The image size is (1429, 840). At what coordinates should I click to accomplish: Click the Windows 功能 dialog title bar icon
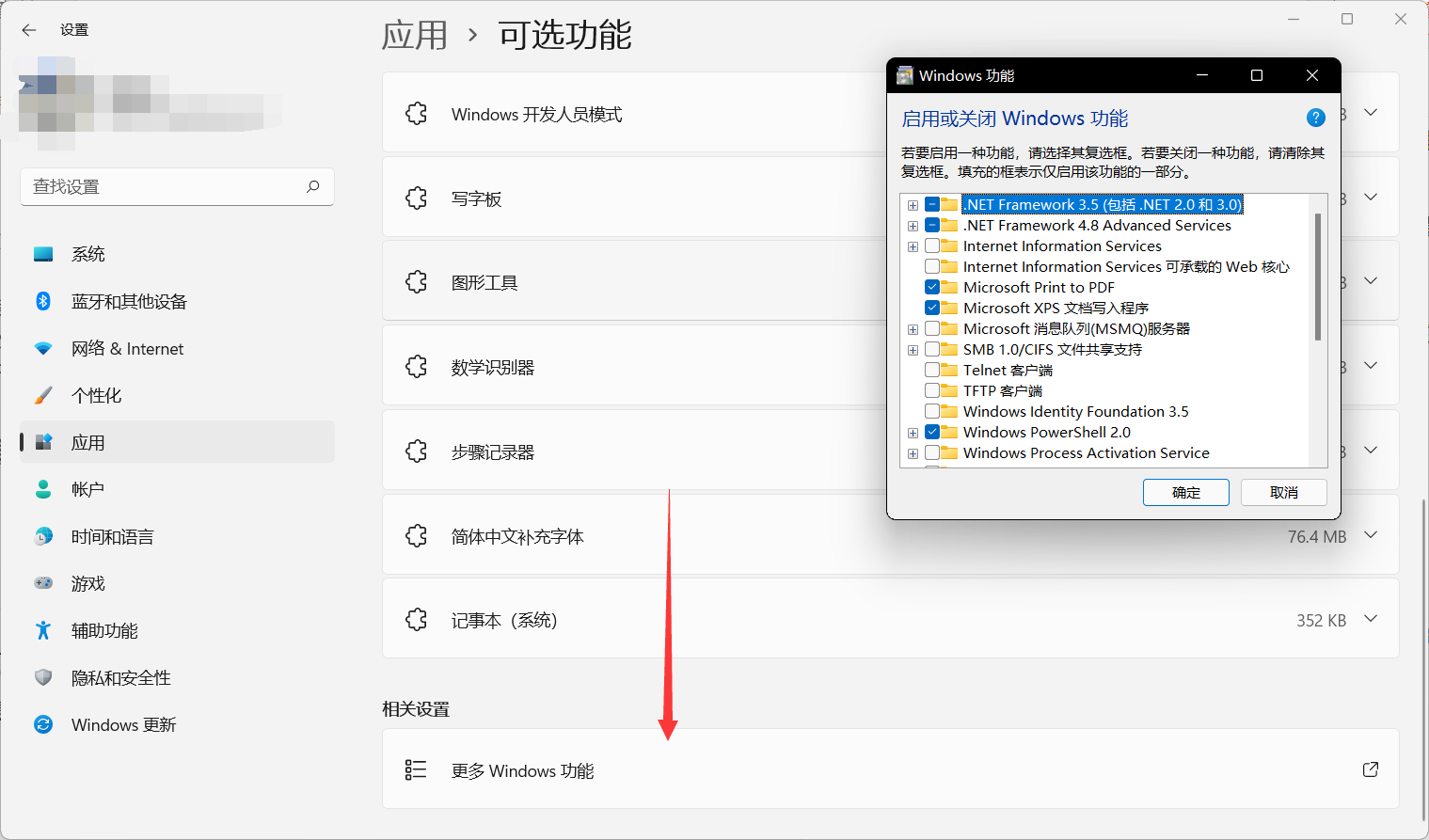[905, 75]
